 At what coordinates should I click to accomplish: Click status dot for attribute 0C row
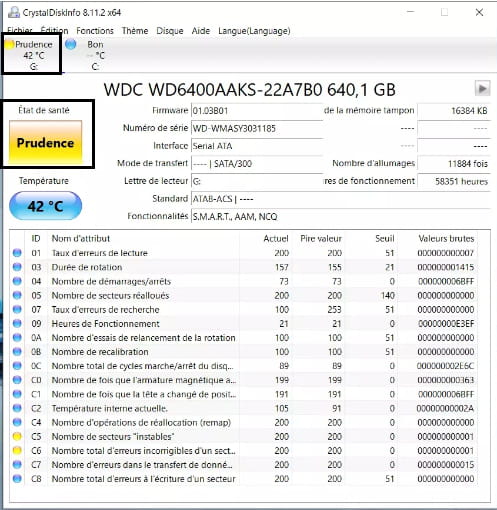(x=17, y=366)
